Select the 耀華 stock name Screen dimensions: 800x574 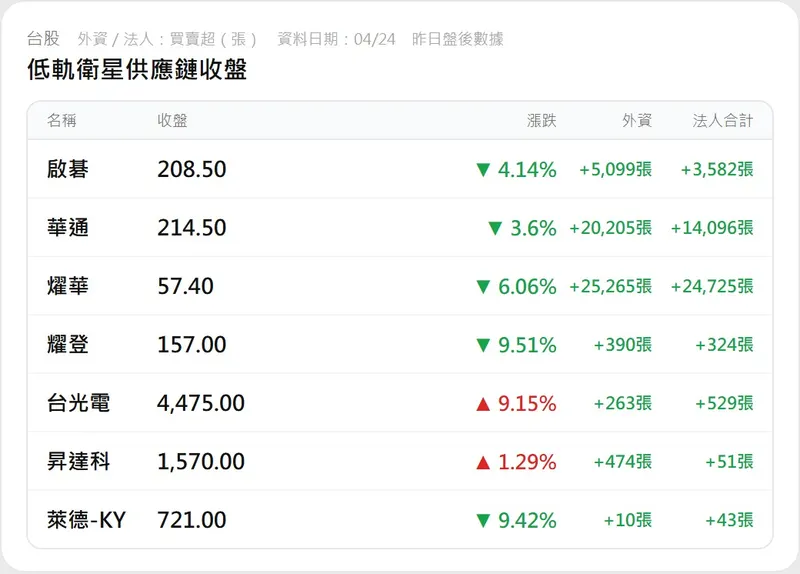click(x=68, y=286)
